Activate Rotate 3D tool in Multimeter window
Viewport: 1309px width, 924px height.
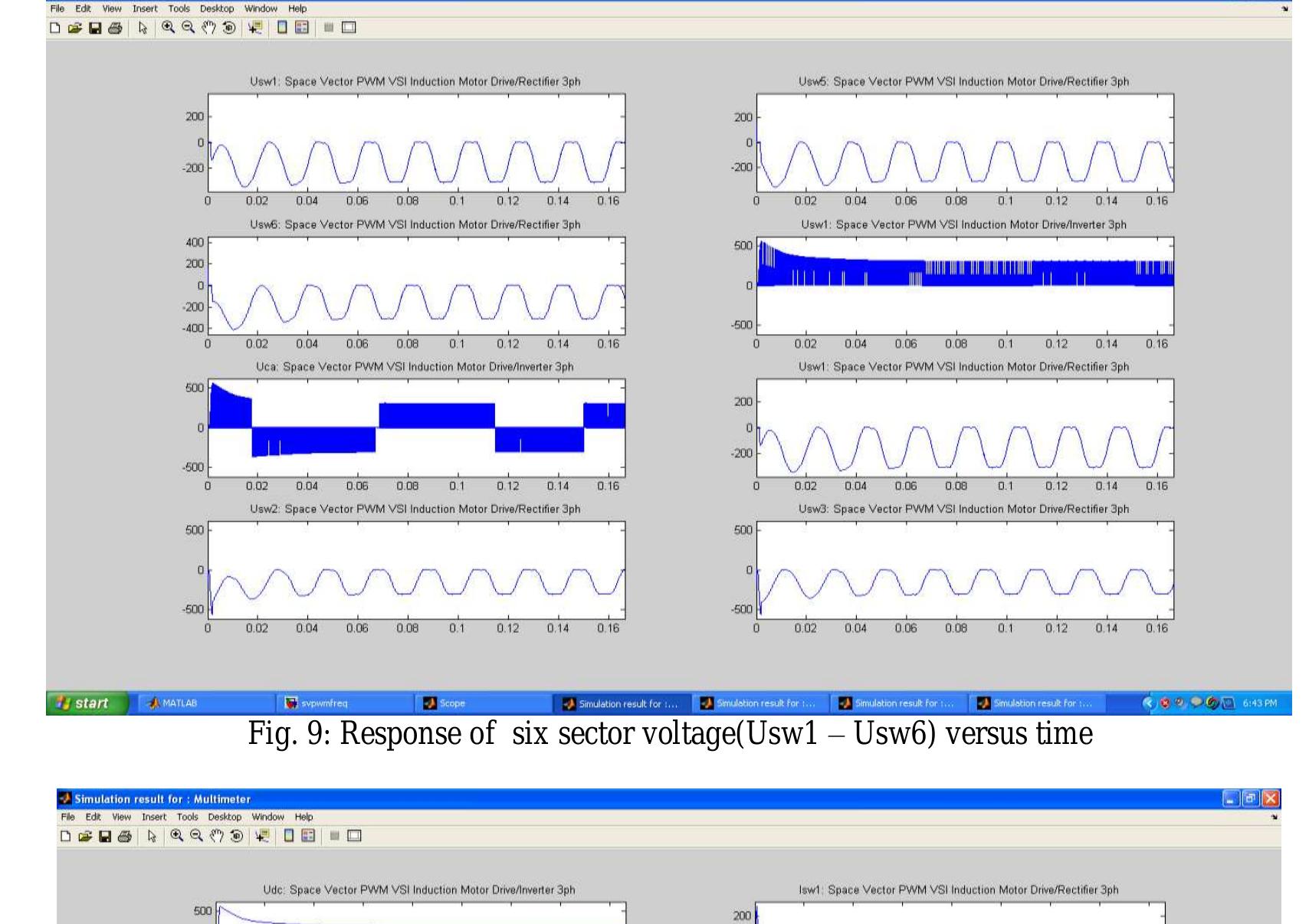click(237, 836)
